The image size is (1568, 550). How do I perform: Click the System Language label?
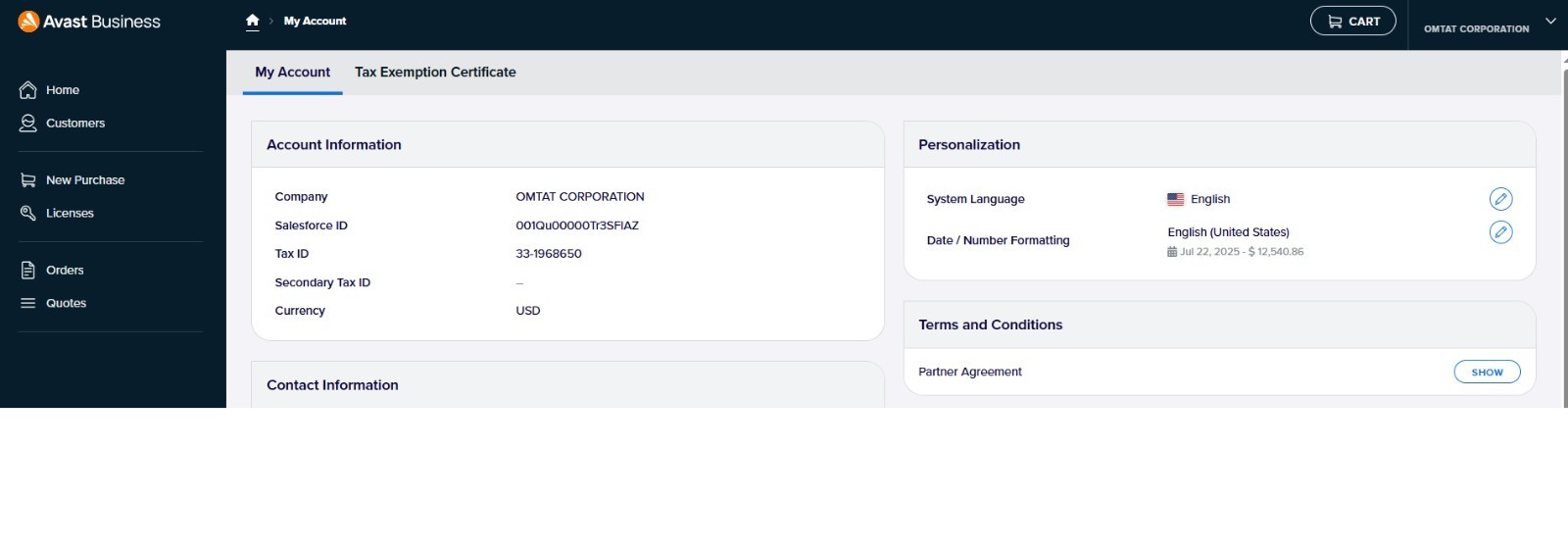click(x=975, y=199)
